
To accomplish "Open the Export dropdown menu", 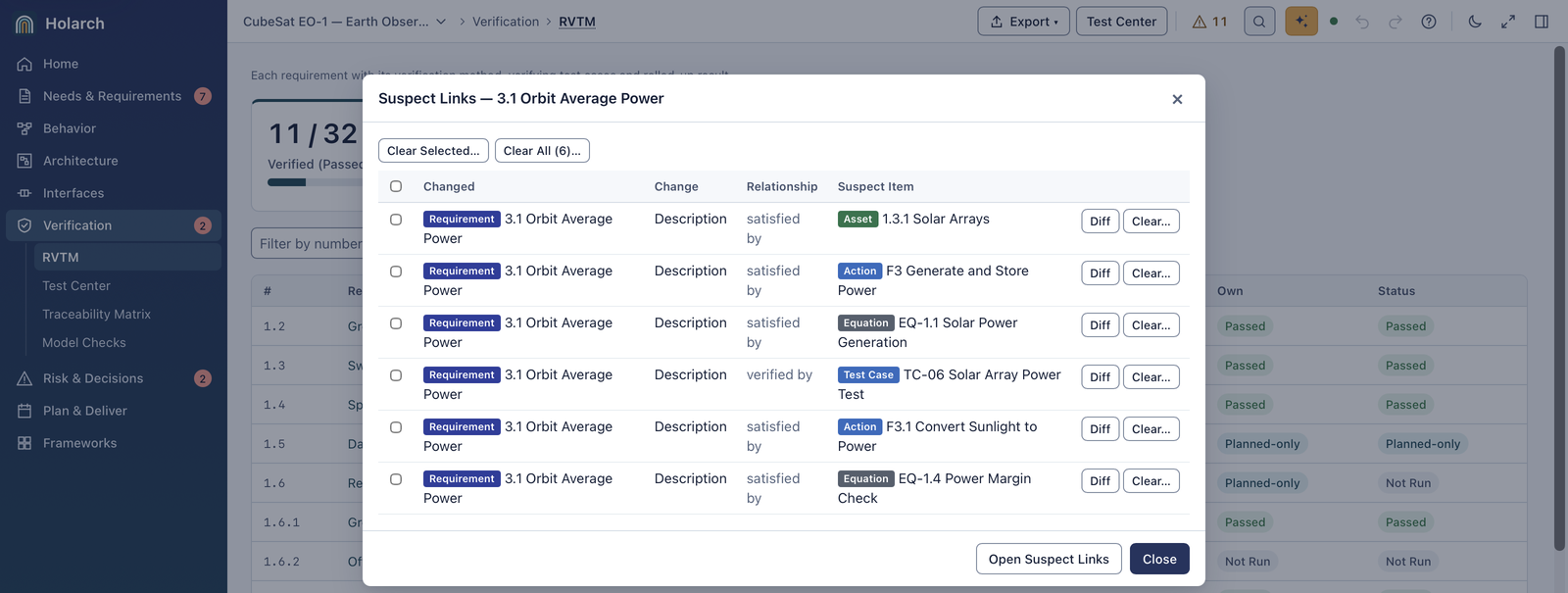I will pos(1024,22).
